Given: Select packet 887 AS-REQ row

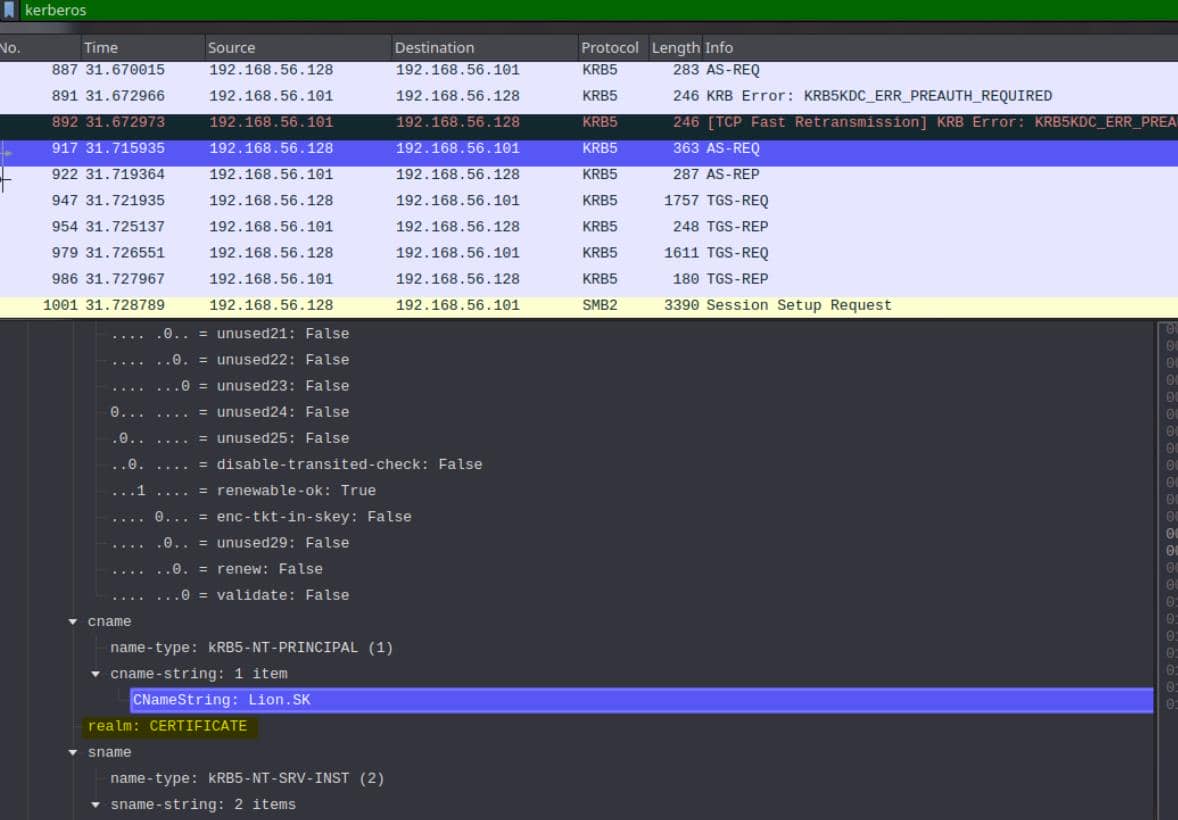Looking at the screenshot, I should tap(589, 70).
